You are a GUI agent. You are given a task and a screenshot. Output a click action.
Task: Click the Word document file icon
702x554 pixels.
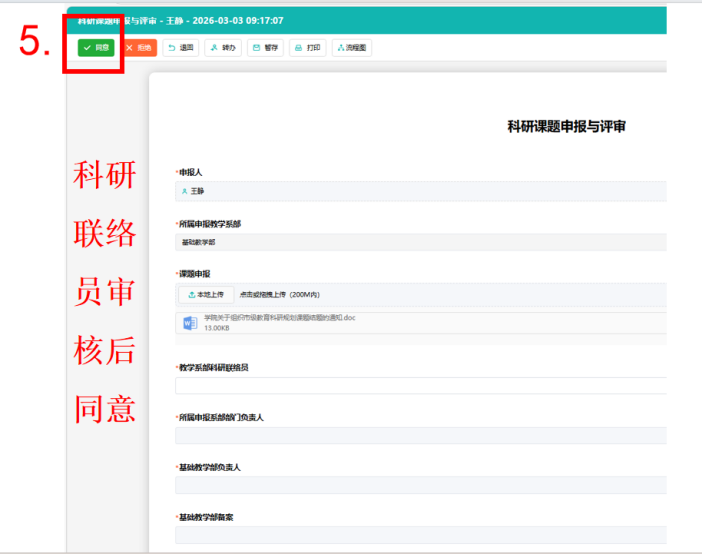pyautogui.click(x=190, y=322)
